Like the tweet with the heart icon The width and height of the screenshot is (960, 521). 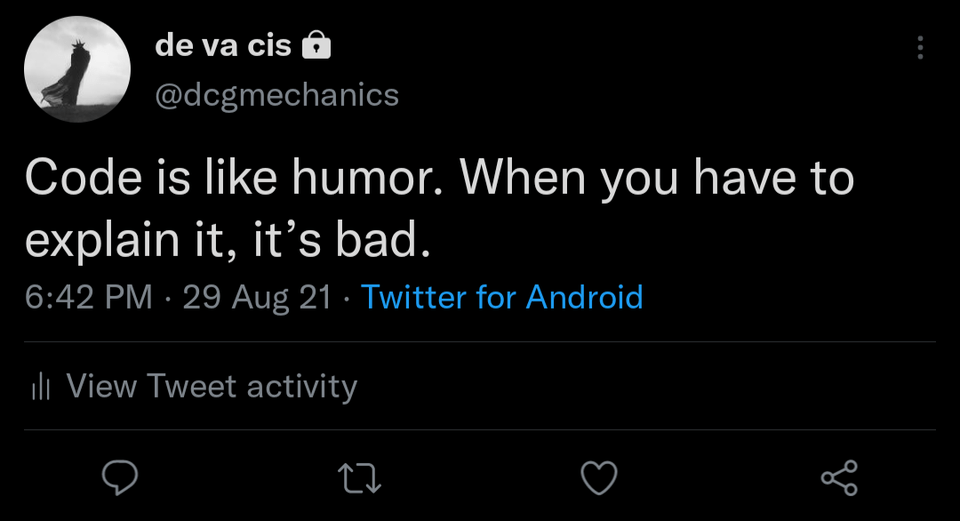pyautogui.click(x=599, y=477)
